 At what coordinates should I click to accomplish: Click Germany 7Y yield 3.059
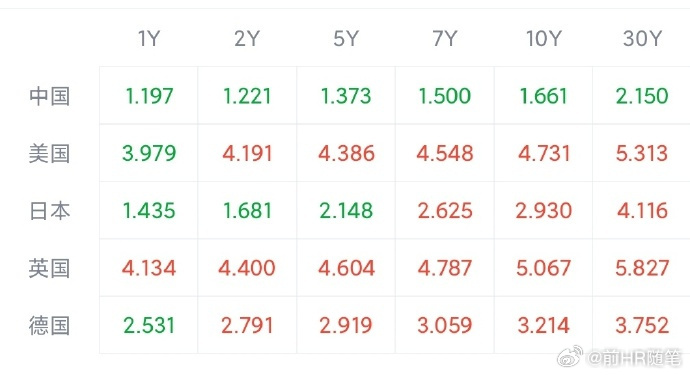[x=444, y=325]
